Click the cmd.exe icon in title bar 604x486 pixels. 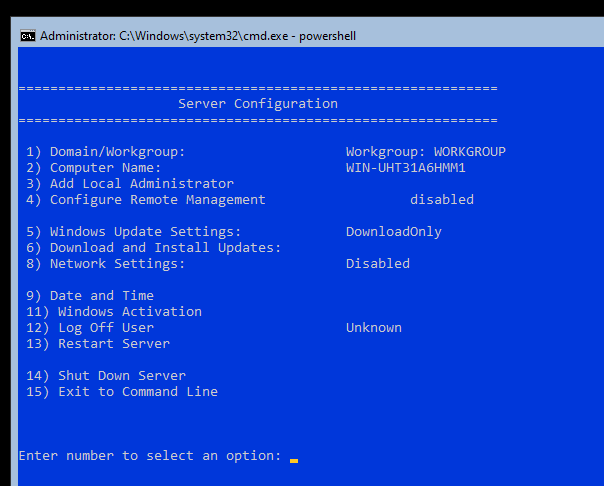(27, 36)
